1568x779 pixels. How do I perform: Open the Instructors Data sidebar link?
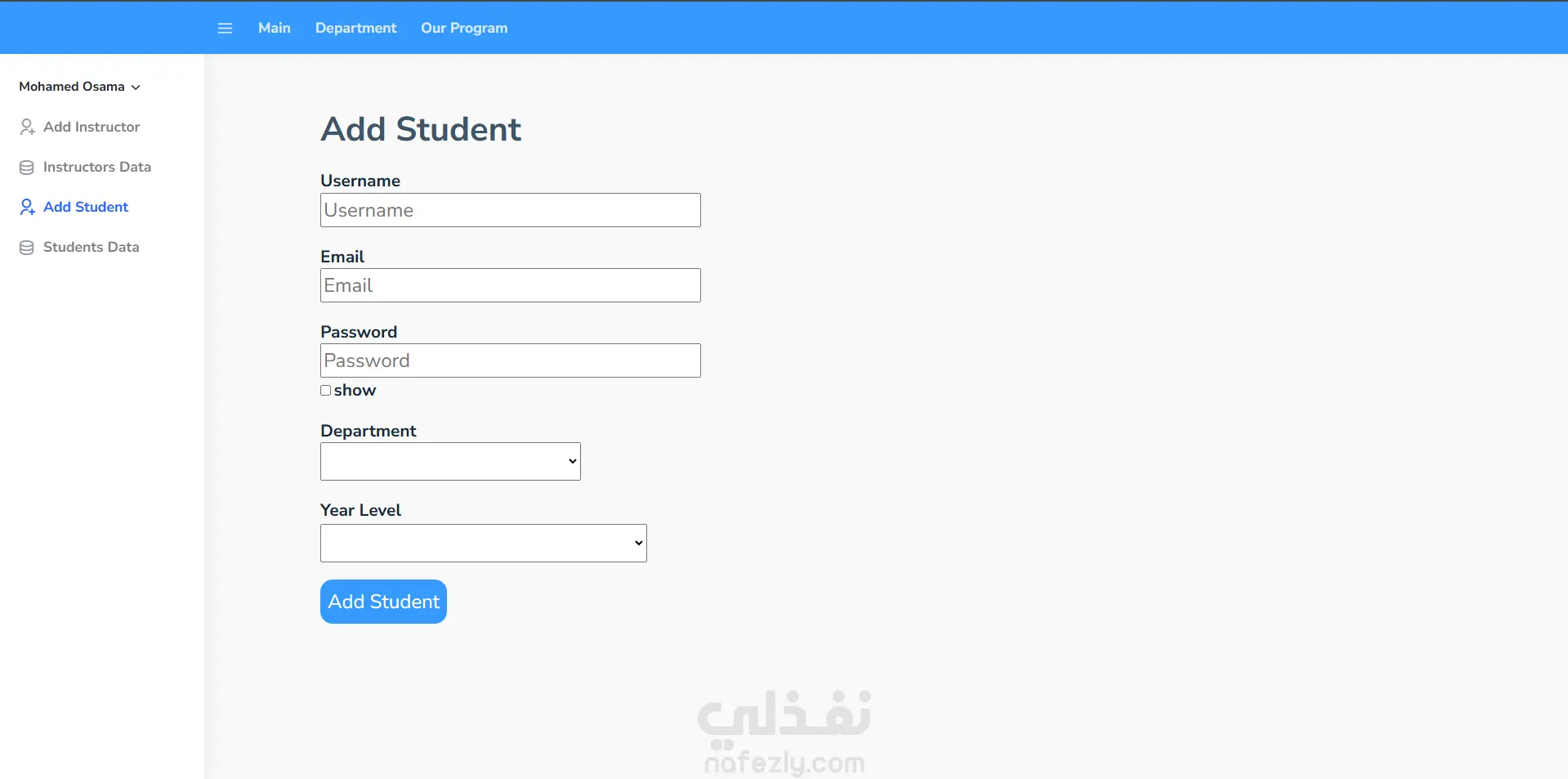[96, 167]
